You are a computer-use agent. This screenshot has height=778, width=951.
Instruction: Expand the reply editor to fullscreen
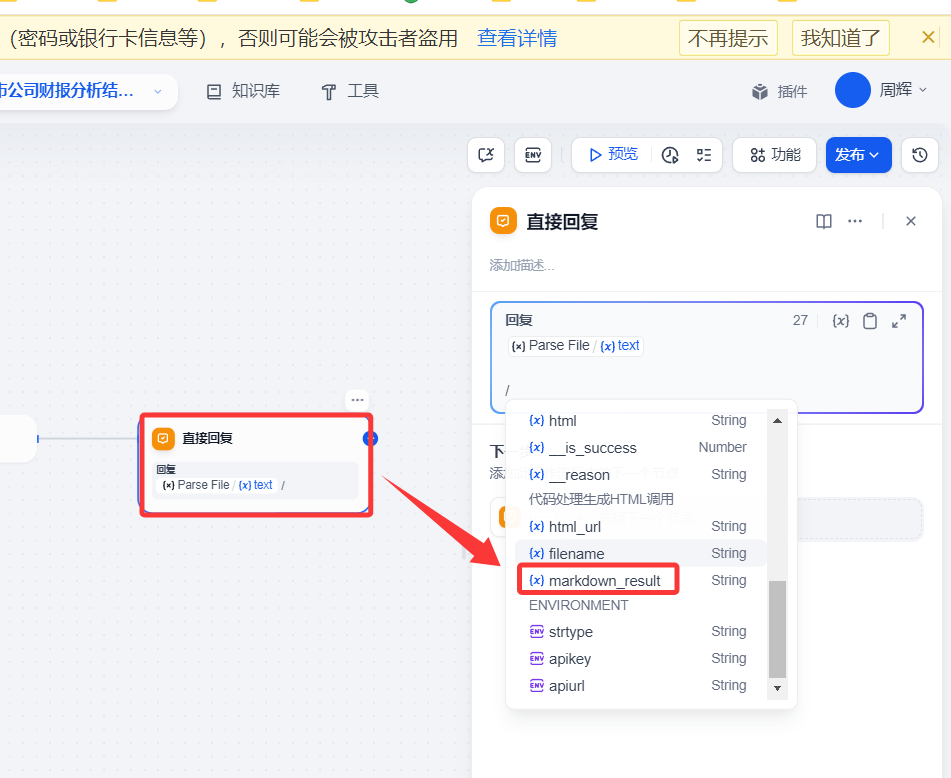coord(899,321)
